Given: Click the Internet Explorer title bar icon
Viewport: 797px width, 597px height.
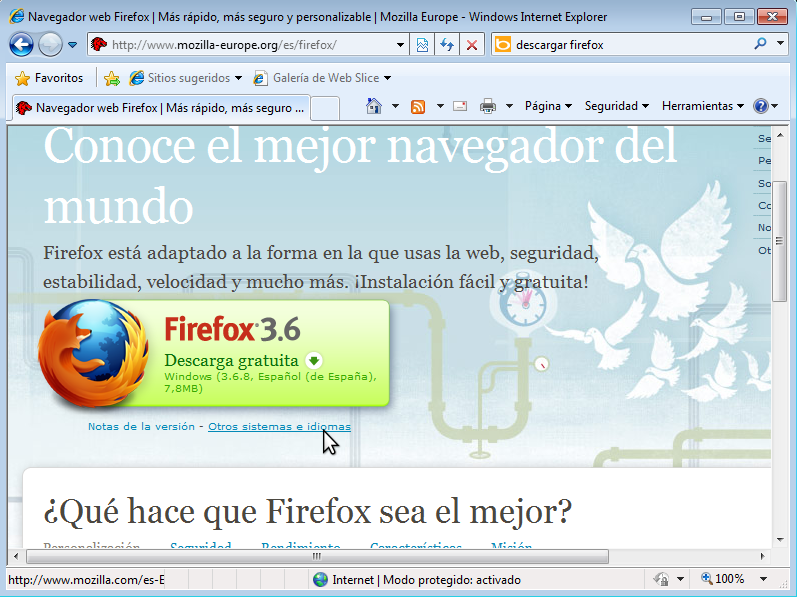Looking at the screenshot, I should [x=16, y=16].
